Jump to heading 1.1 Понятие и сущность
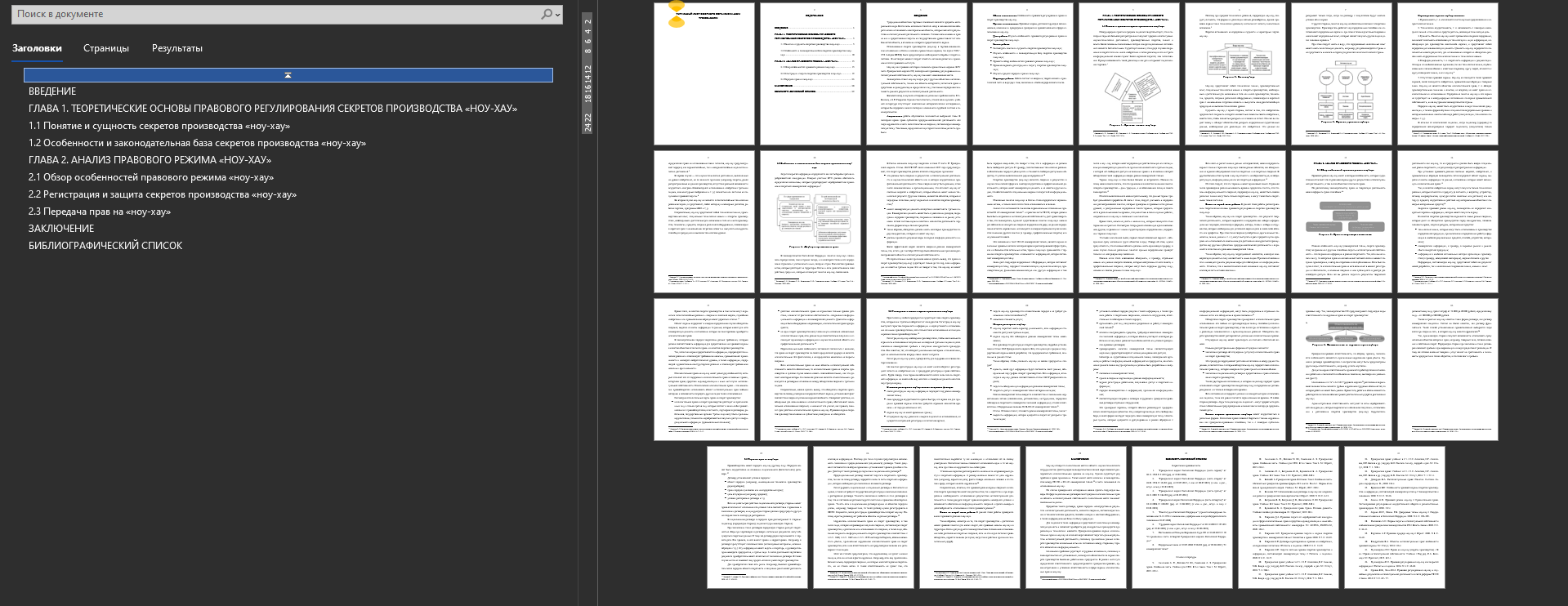 point(159,126)
